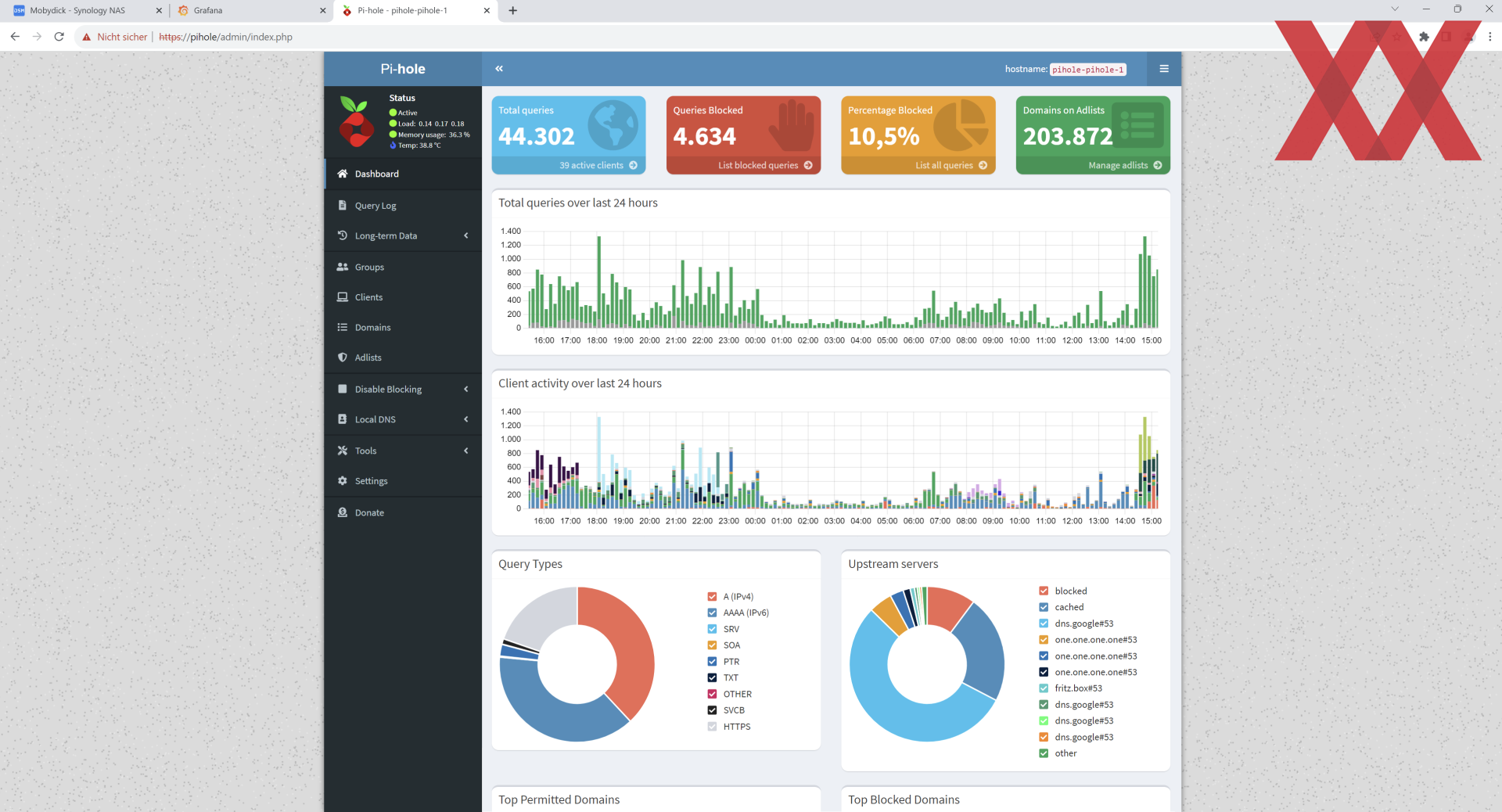
Task: Click the Dashboard home icon
Action: [x=342, y=174]
